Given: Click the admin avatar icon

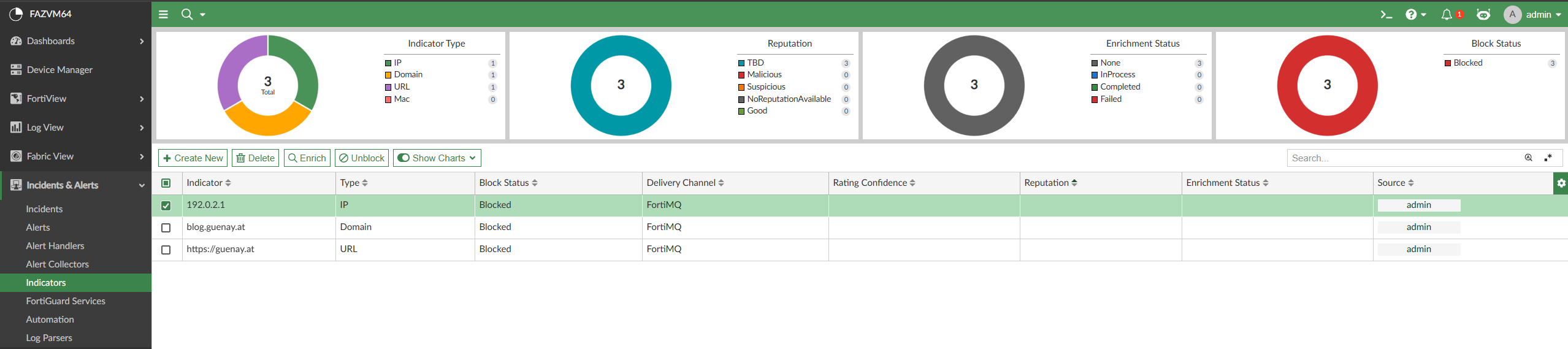Looking at the screenshot, I should click(1513, 14).
